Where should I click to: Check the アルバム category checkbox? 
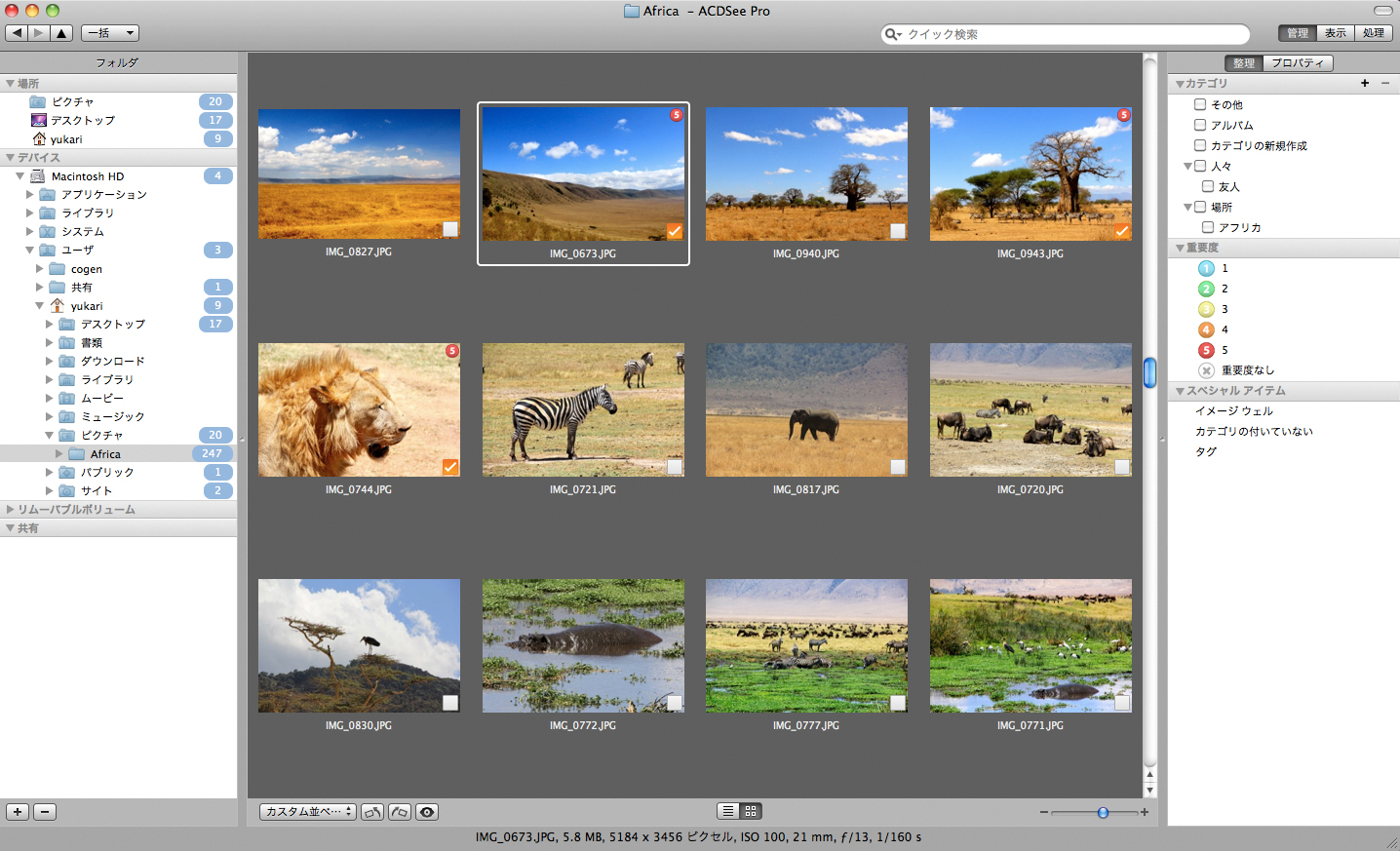(x=1200, y=125)
